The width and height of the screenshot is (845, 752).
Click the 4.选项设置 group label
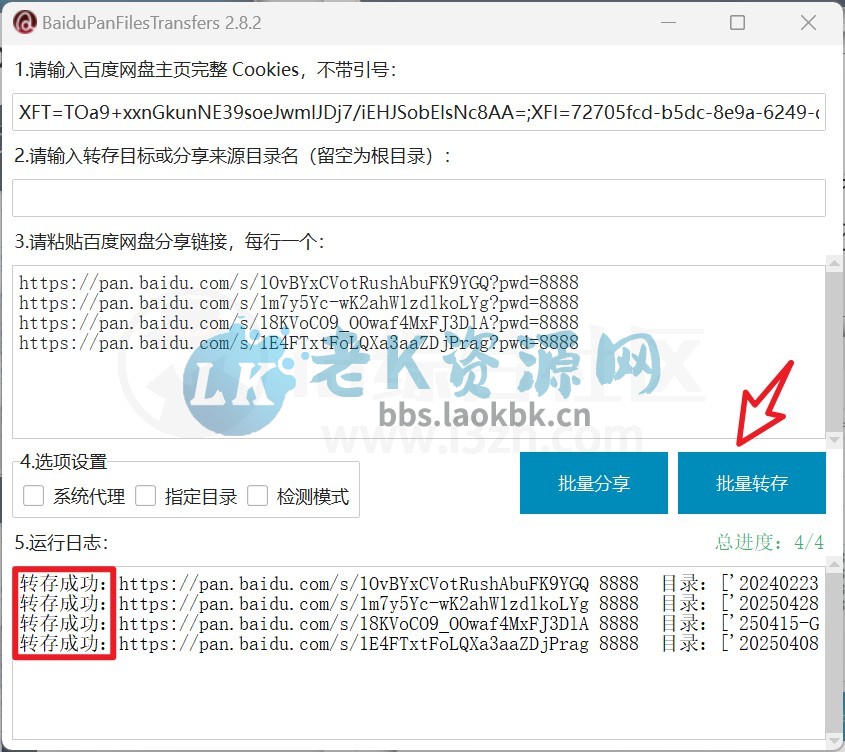(64, 462)
